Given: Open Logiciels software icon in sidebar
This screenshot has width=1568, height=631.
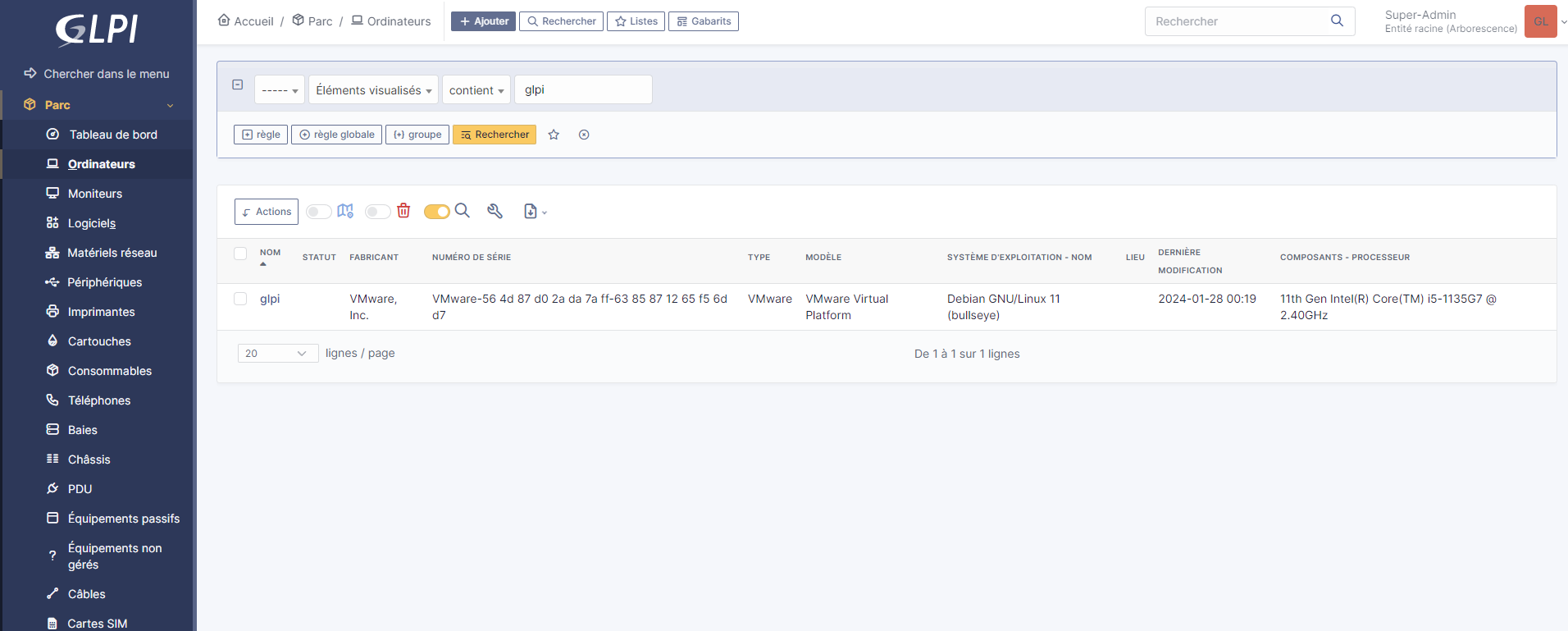Looking at the screenshot, I should pos(52,222).
